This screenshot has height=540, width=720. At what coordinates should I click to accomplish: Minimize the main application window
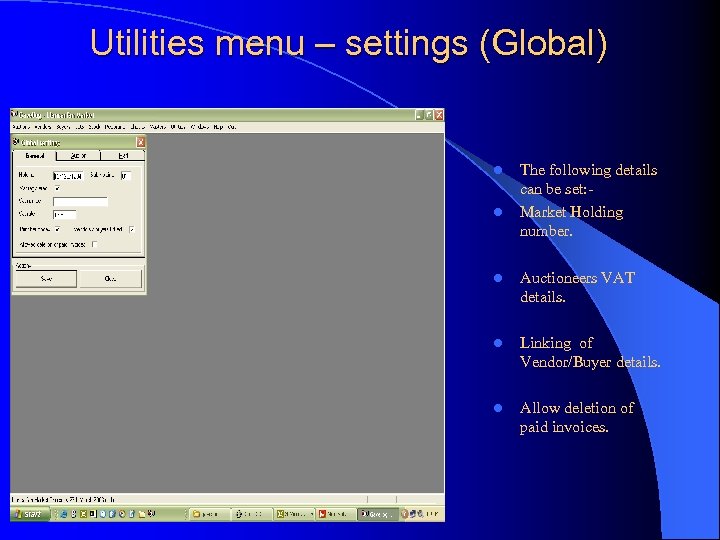(419, 115)
